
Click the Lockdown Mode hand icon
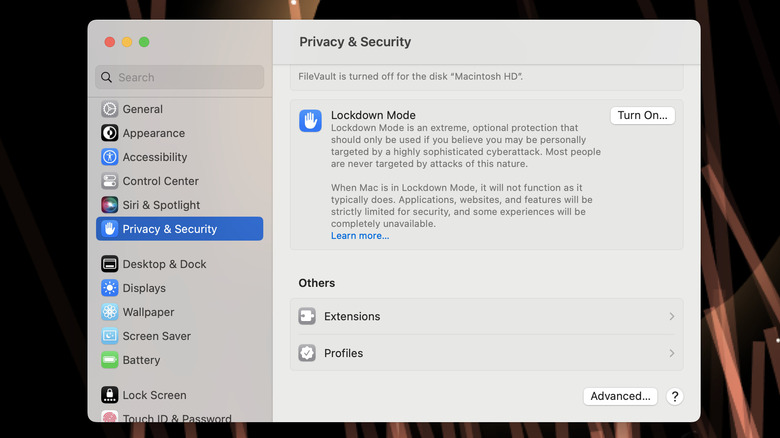pos(310,121)
